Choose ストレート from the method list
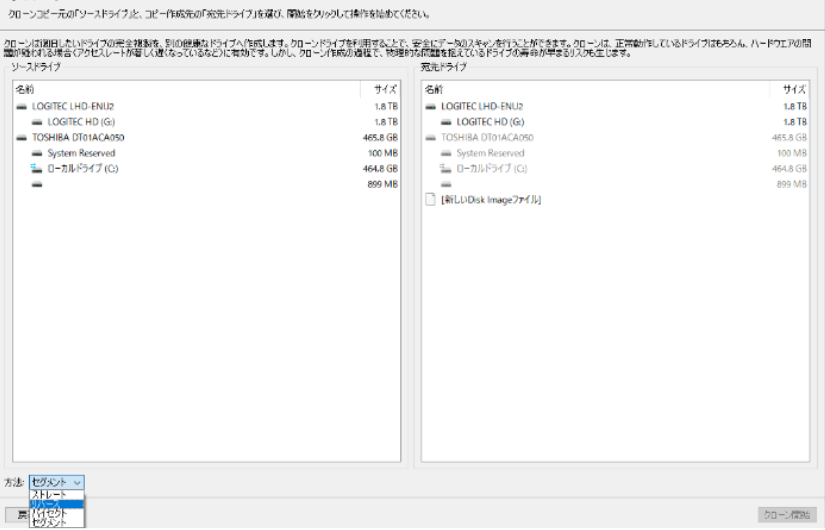 50,495
